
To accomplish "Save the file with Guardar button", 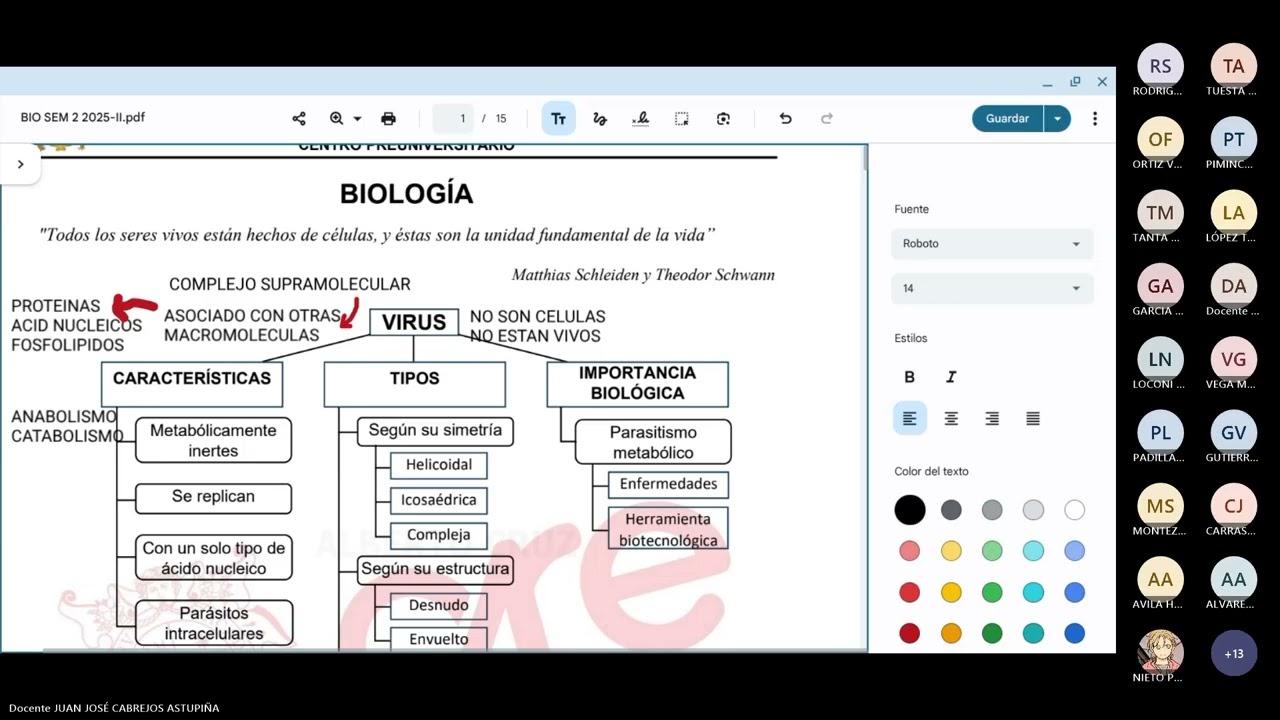I will pos(1007,119).
